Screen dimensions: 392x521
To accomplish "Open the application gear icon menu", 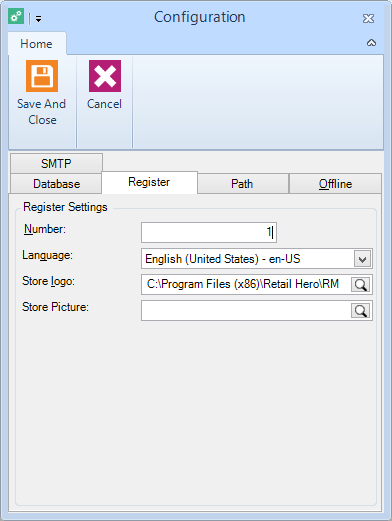I will (16, 16).
